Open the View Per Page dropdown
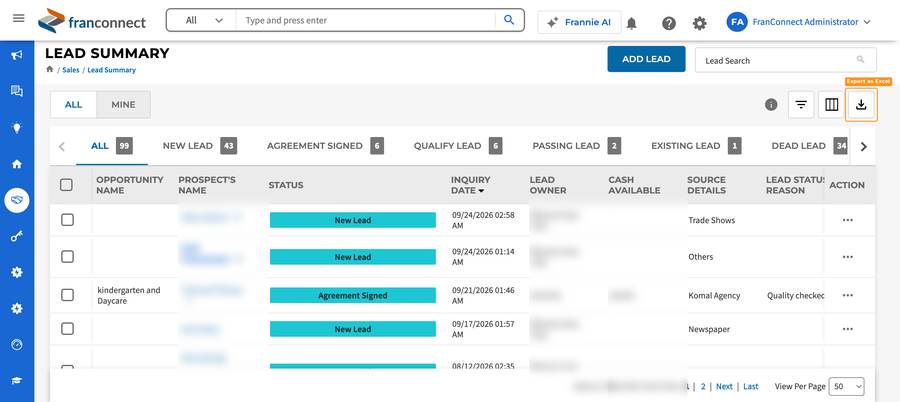This screenshot has width=900, height=402. 847,386
